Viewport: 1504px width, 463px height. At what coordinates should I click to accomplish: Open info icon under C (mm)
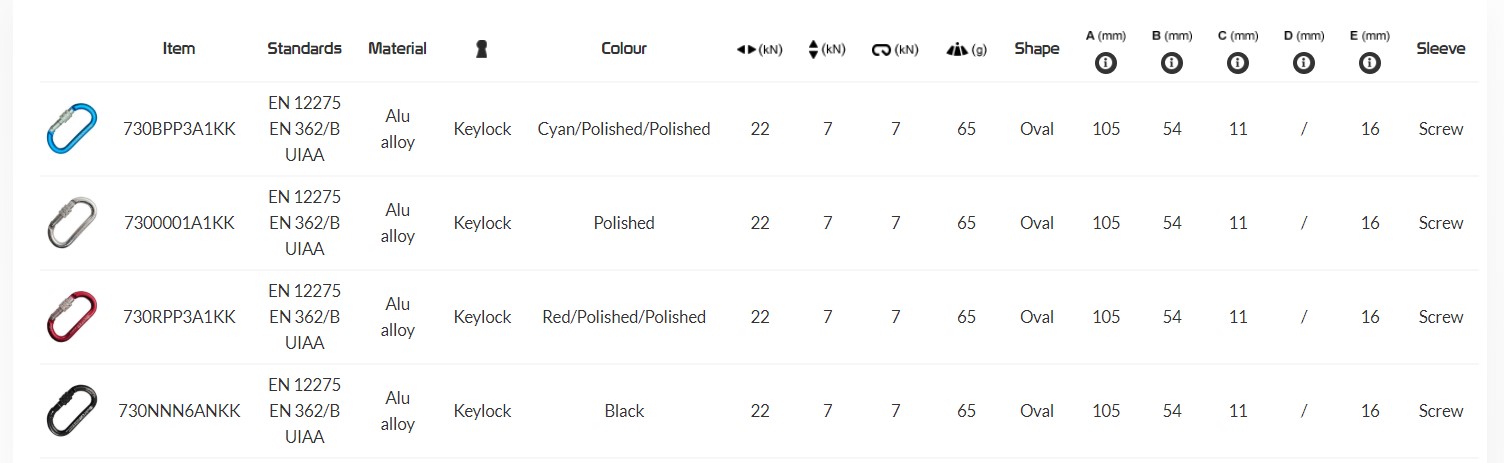click(x=1238, y=63)
